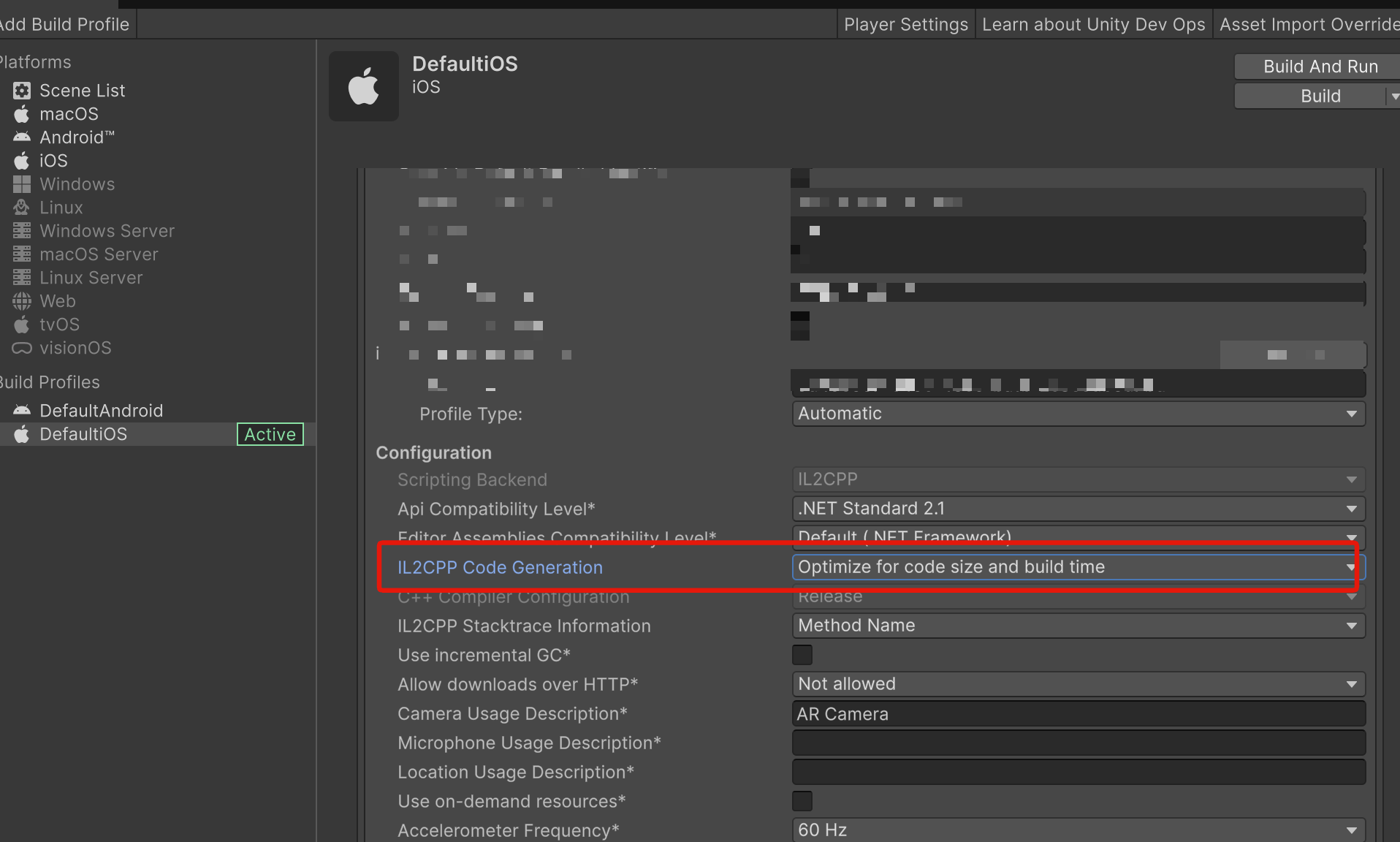Select the DefaultAndroid build profile
Screen dimensions: 1400x842
click(x=101, y=410)
